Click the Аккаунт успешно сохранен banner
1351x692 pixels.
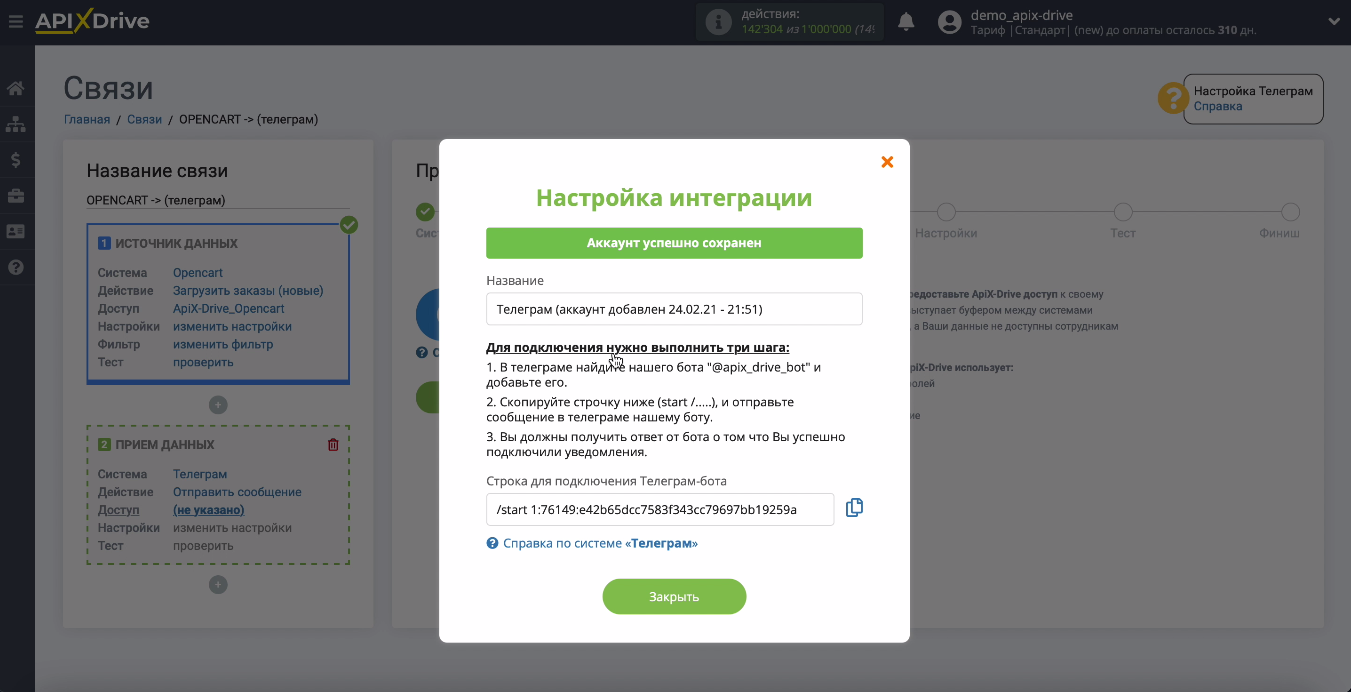coord(674,243)
